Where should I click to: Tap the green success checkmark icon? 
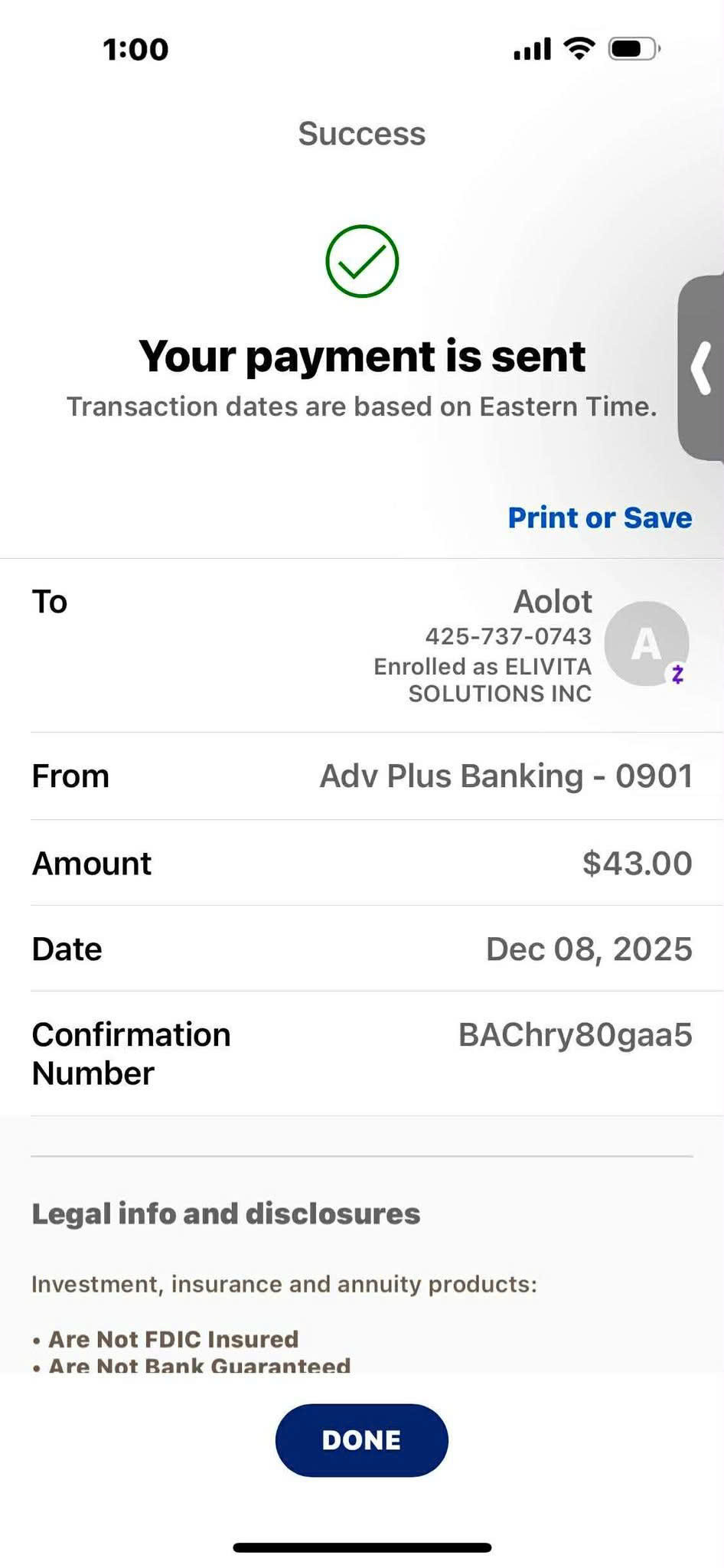(x=362, y=261)
